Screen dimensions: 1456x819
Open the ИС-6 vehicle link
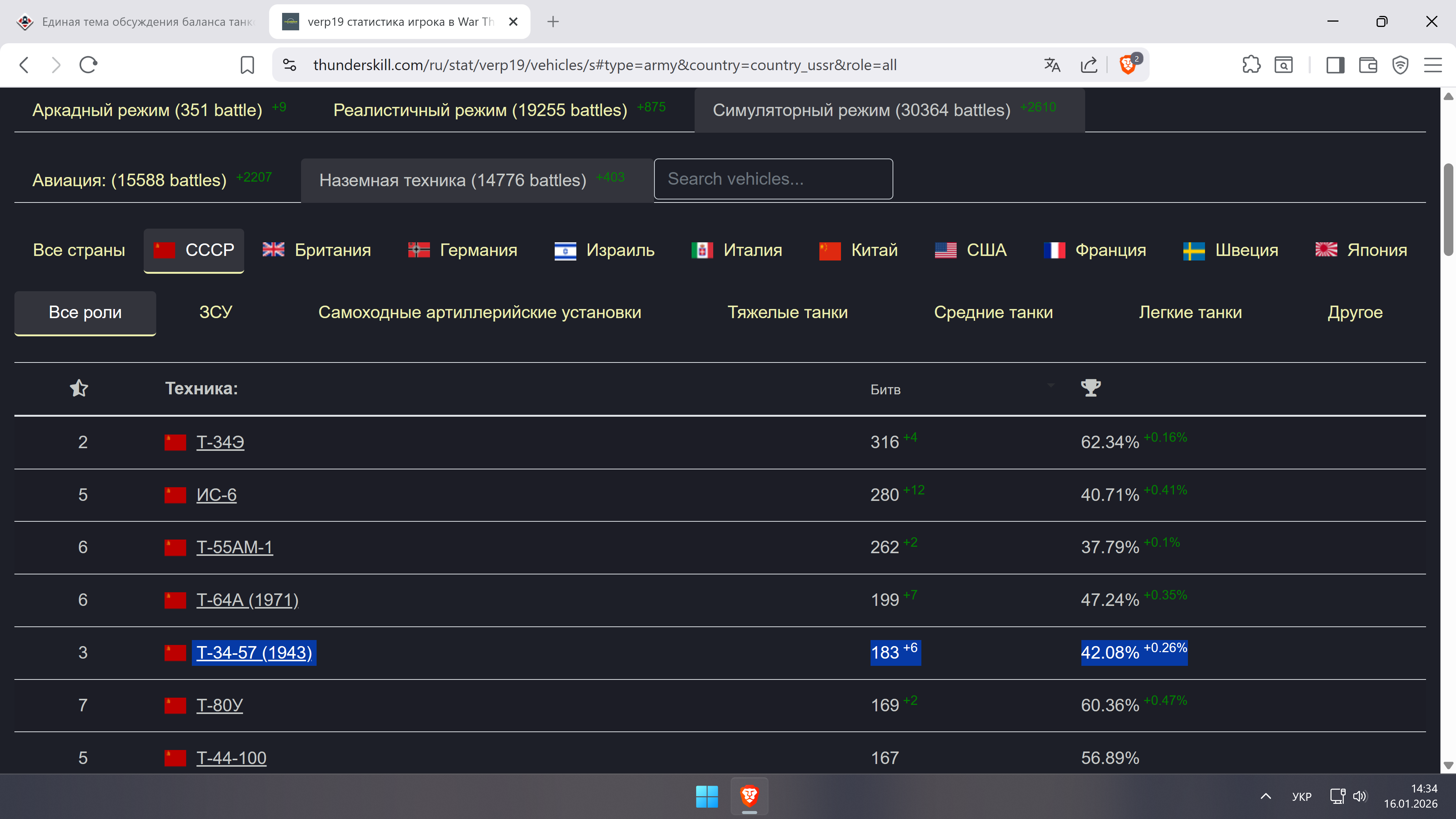click(217, 494)
